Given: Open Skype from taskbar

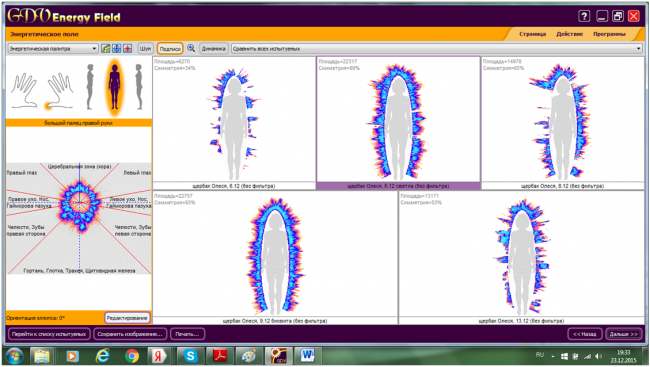Looking at the screenshot, I should click(x=190, y=356).
